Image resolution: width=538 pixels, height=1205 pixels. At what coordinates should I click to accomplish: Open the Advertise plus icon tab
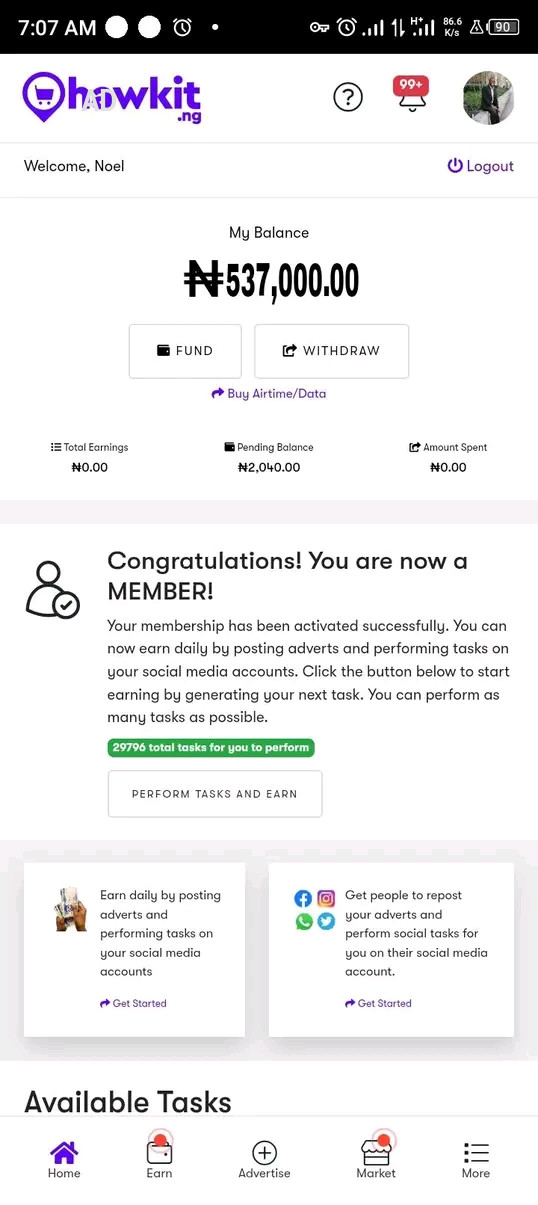(x=264, y=1160)
